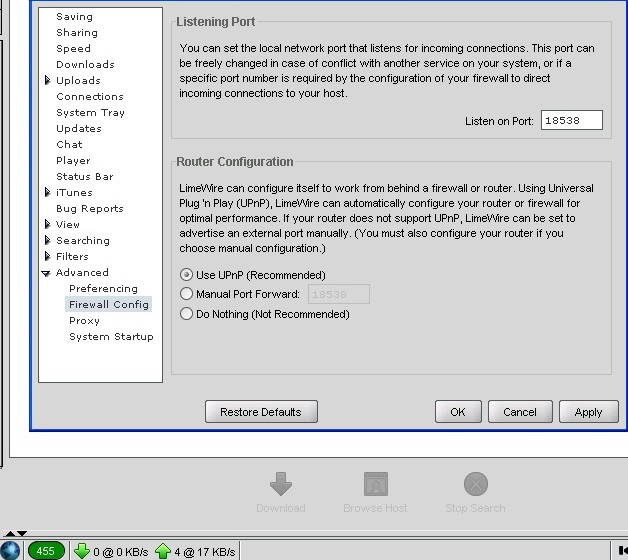Open the Status Bar options page
Viewport: 628px width, 560px height.
(x=85, y=177)
